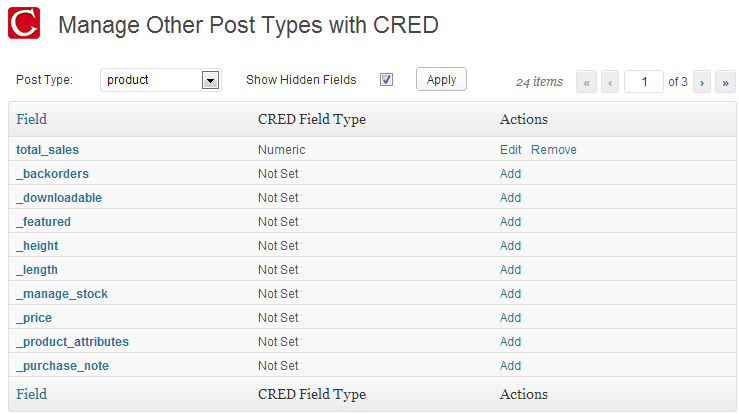Click the Apply button
The image size is (739, 414).
point(441,79)
